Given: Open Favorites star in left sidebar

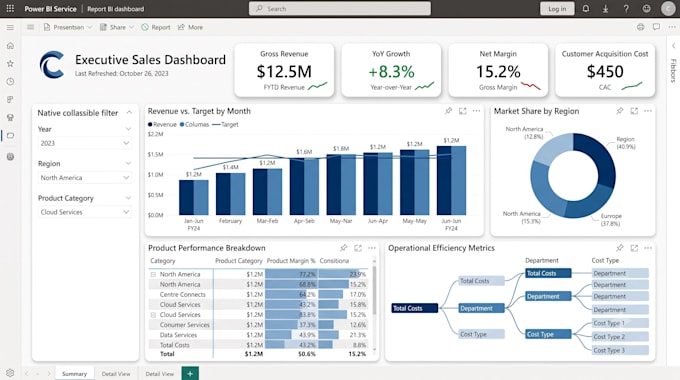Looking at the screenshot, I should click(10, 63).
